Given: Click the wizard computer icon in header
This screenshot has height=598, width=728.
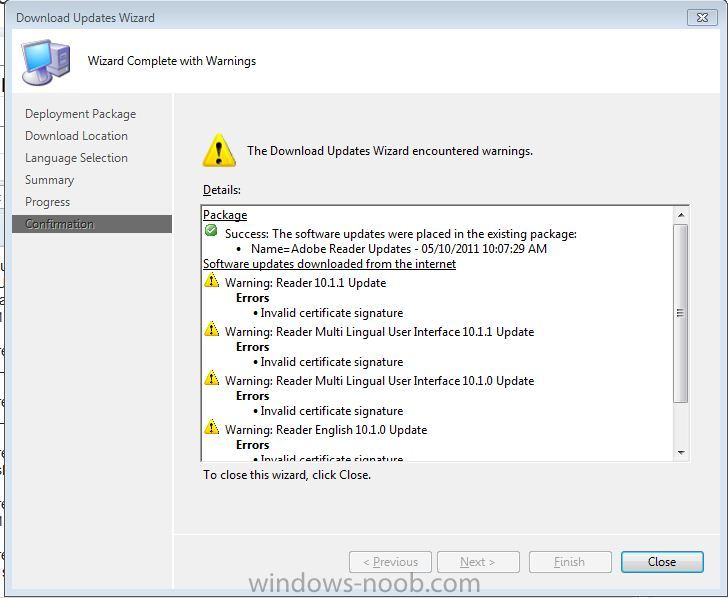Looking at the screenshot, I should tap(46, 62).
